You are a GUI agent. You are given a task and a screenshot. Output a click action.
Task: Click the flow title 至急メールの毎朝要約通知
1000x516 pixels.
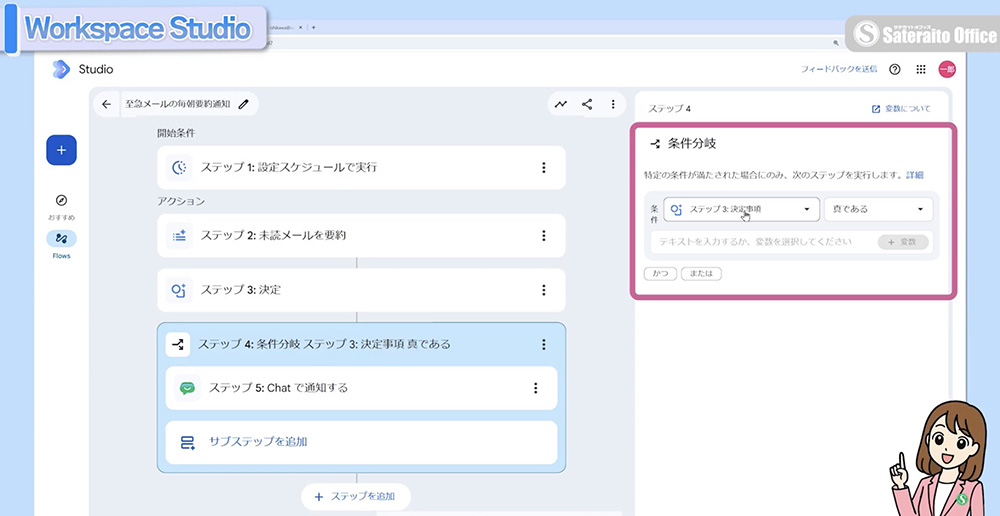click(x=178, y=105)
